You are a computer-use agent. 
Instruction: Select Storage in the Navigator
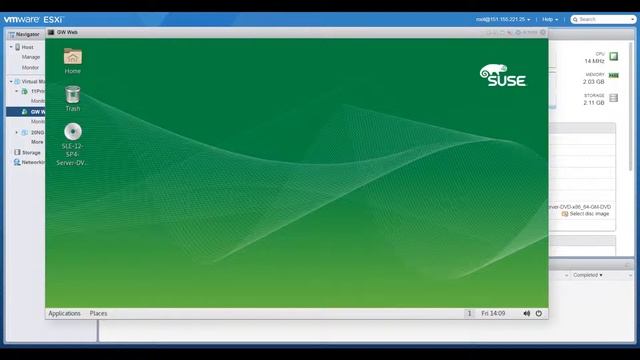[31, 153]
